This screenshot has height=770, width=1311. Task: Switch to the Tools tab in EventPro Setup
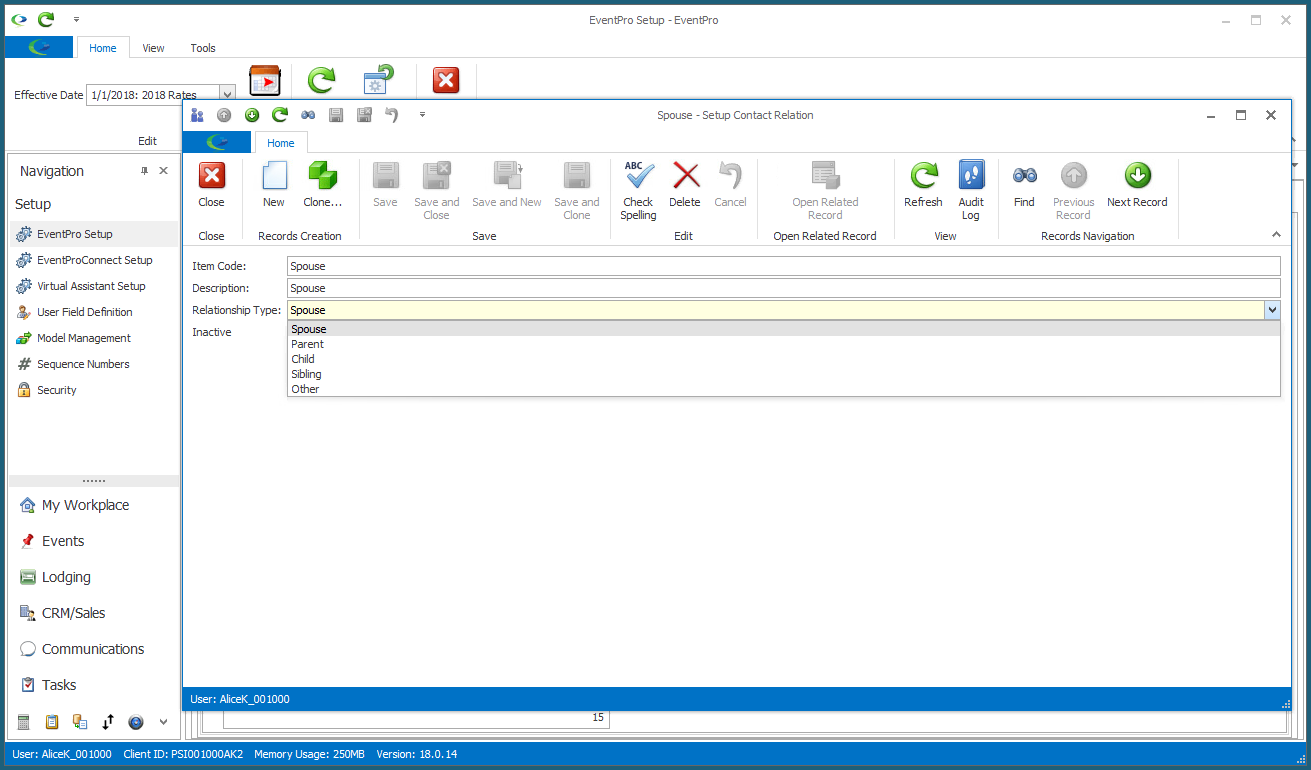(x=203, y=48)
